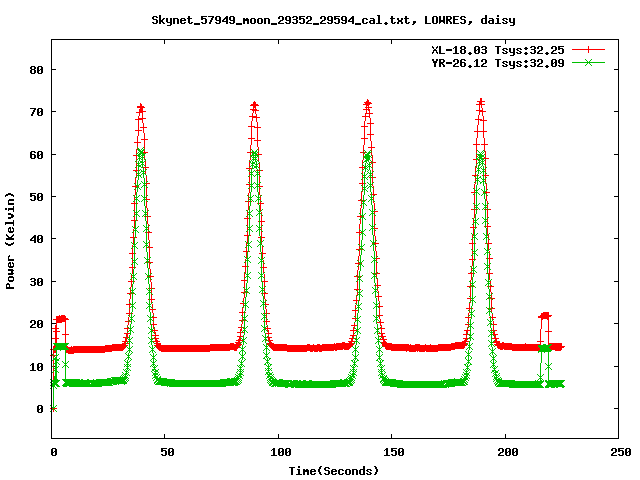Click y-axis tick label 20

pos(36,324)
